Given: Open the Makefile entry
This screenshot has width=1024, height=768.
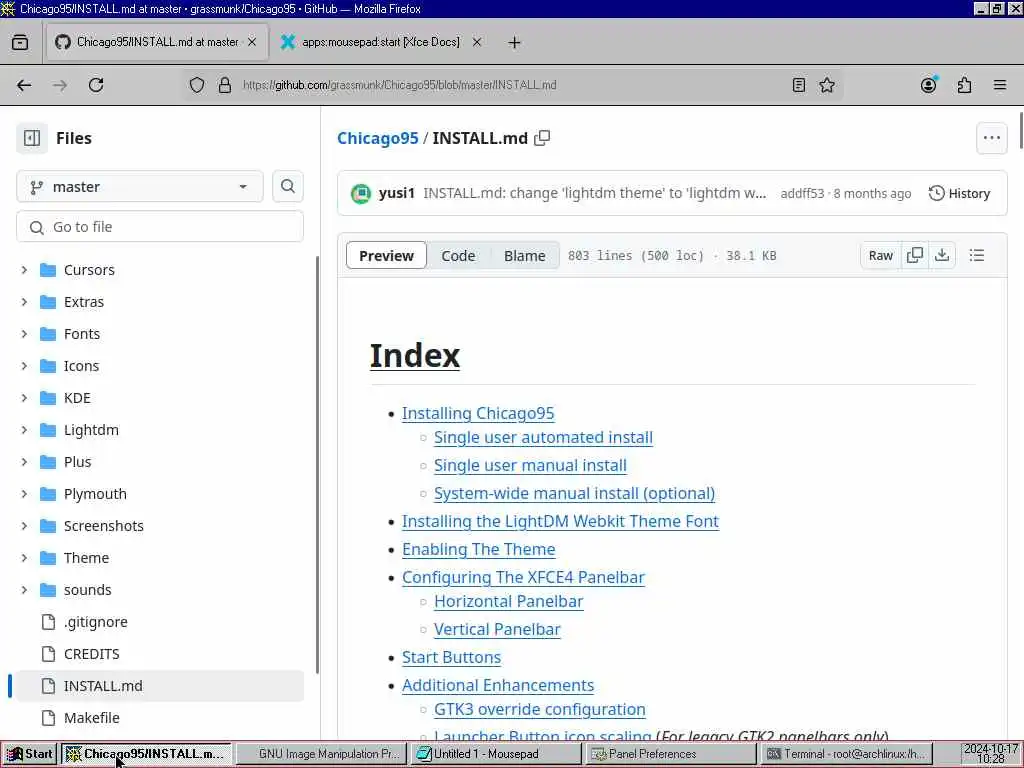Looking at the screenshot, I should (91, 718).
